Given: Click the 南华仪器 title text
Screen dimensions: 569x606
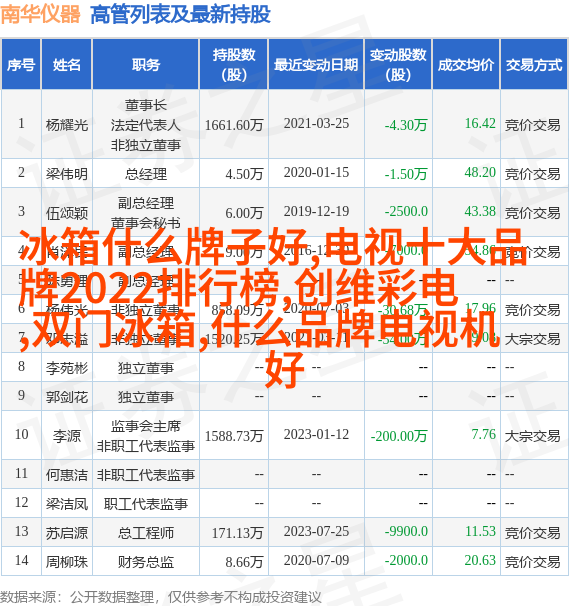Looking at the screenshot, I should click(x=41, y=14).
